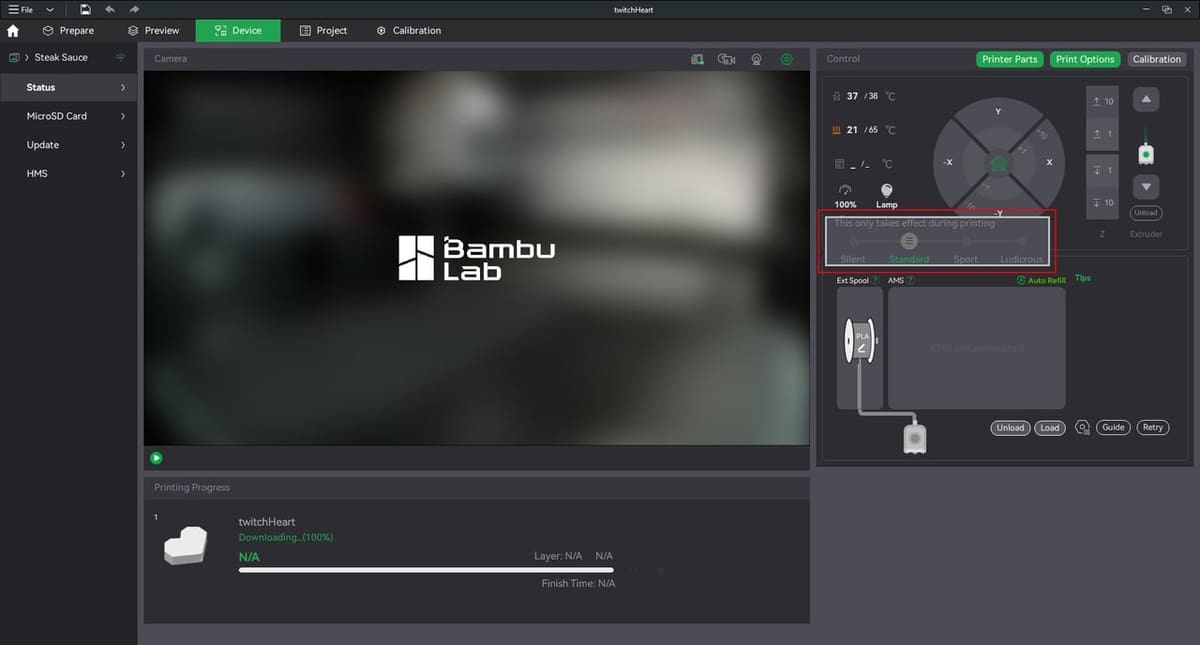Select Ludicrous on the speed slider
1200x645 pixels.
(x=1021, y=240)
